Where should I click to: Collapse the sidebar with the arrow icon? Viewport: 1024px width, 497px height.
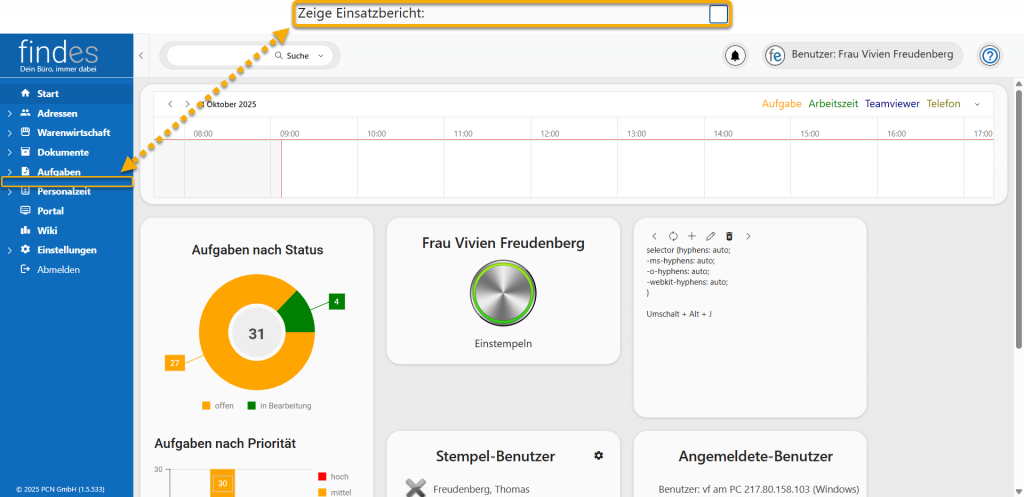(141, 56)
